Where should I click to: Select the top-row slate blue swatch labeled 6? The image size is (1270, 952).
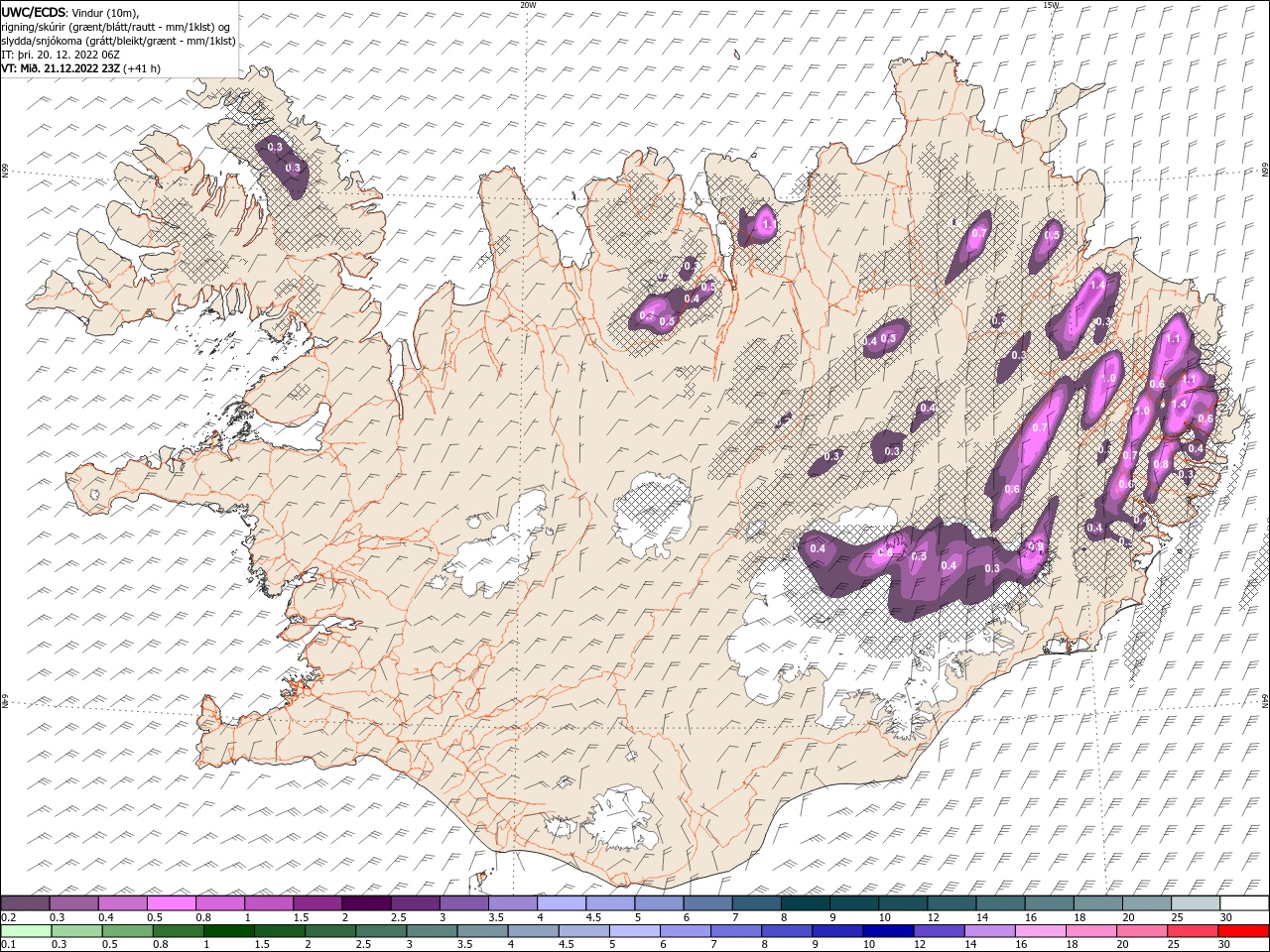tap(707, 903)
